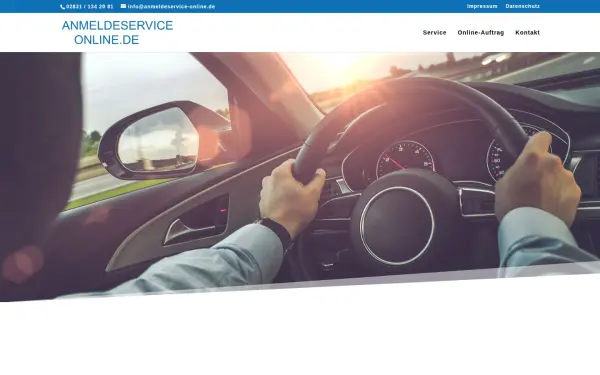The image size is (600, 375).
Task: Open the Datenschutz page
Action: [522, 6]
